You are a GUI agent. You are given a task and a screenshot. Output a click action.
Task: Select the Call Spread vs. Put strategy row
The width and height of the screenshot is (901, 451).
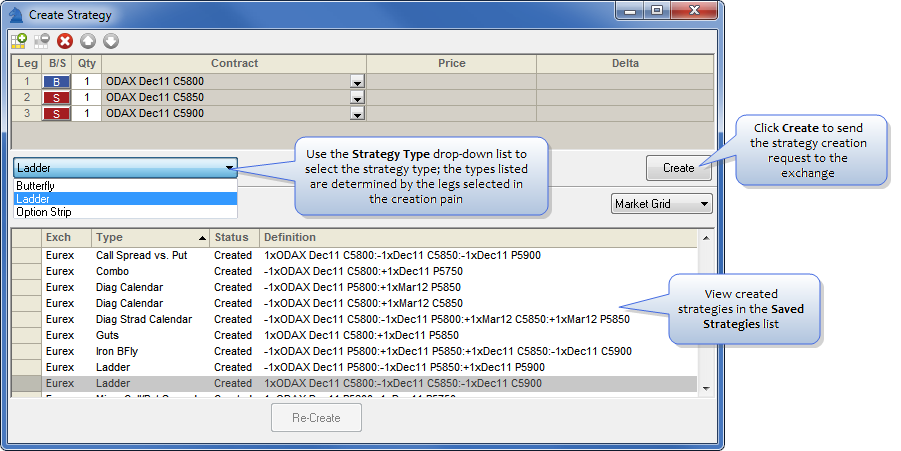coord(355,255)
